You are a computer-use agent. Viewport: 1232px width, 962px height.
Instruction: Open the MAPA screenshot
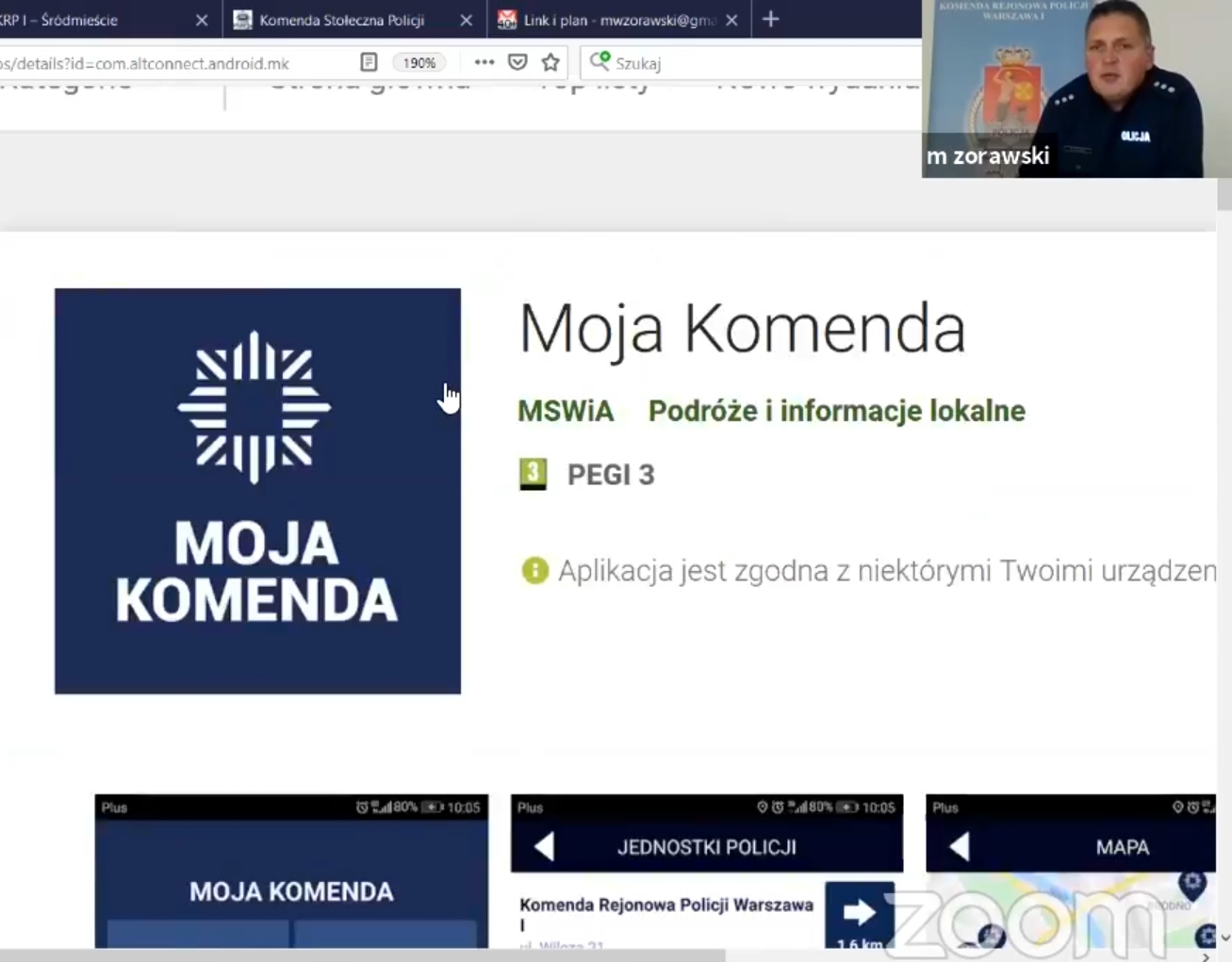pos(1071,871)
